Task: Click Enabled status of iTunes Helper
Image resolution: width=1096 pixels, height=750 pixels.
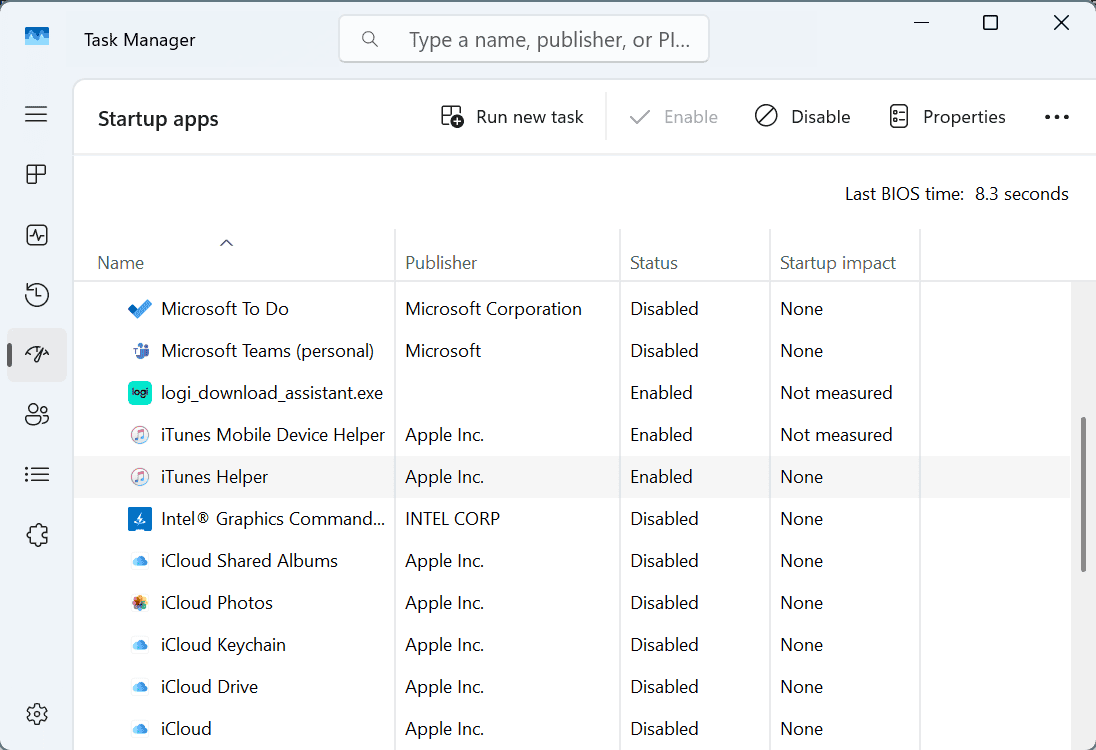Action: coord(661,477)
